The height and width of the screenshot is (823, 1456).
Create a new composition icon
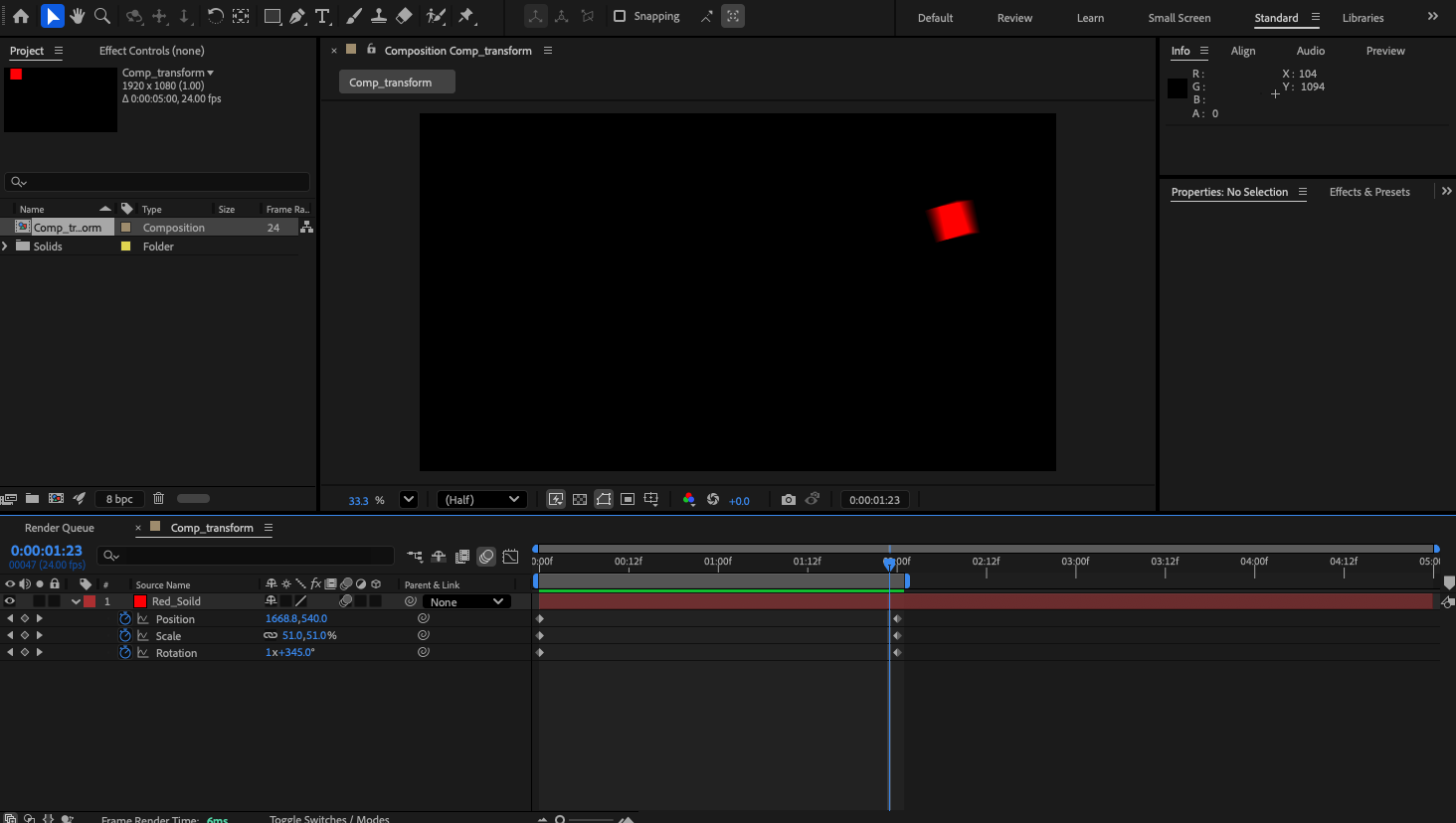(56, 498)
